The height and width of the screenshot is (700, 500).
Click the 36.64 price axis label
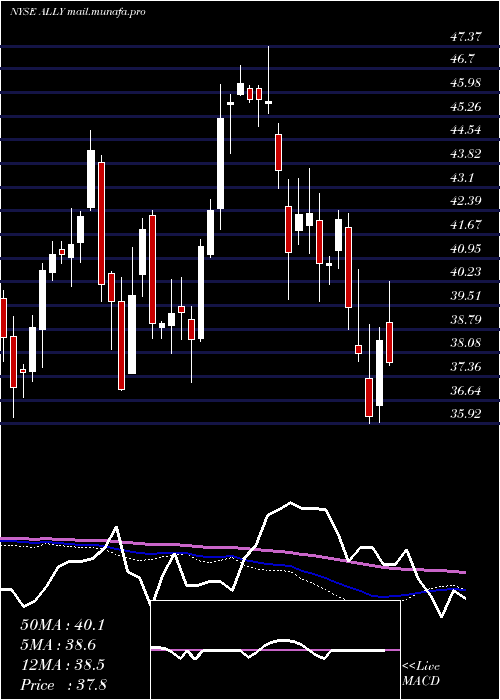(x=466, y=391)
